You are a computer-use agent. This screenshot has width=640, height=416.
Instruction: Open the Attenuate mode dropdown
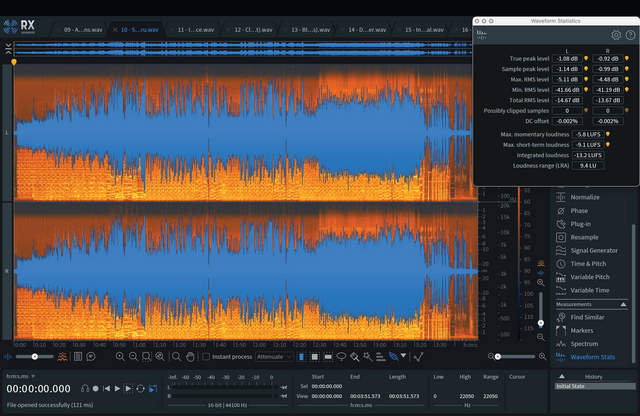tap(274, 356)
